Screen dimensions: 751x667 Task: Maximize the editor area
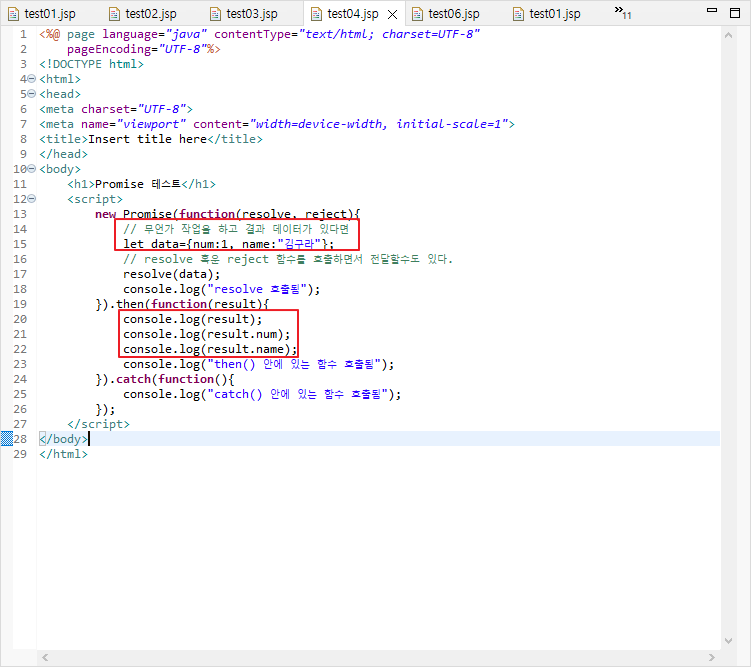tap(735, 13)
